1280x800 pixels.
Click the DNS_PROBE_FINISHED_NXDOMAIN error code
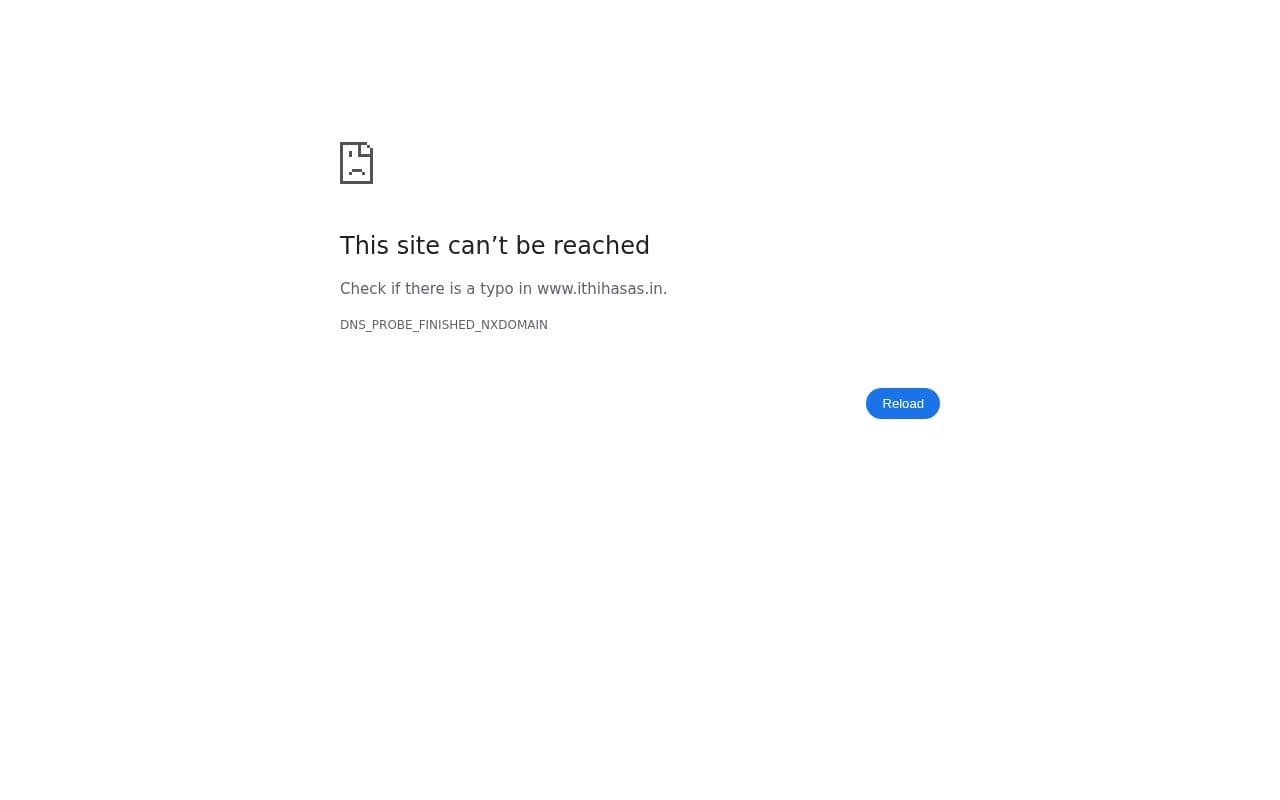click(x=444, y=325)
